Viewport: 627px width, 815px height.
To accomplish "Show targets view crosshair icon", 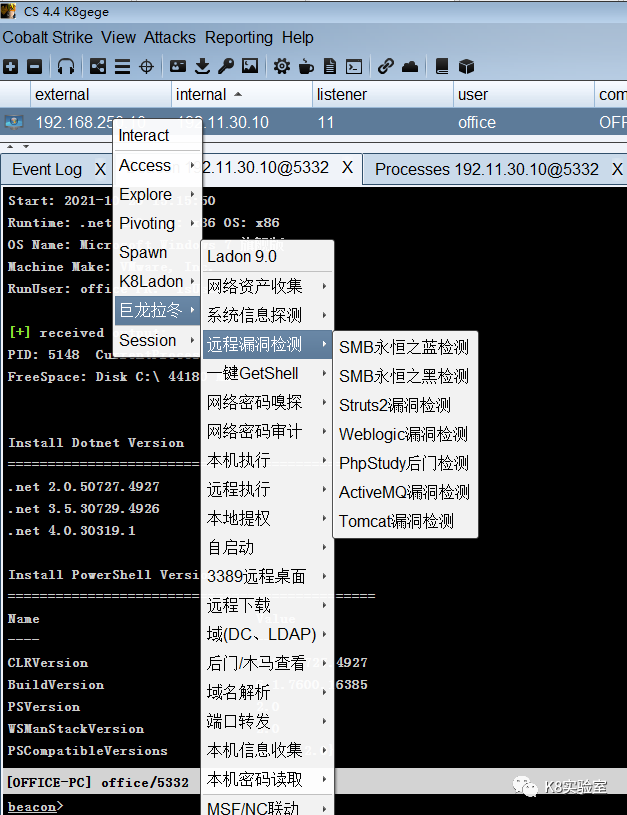I will coord(147,67).
